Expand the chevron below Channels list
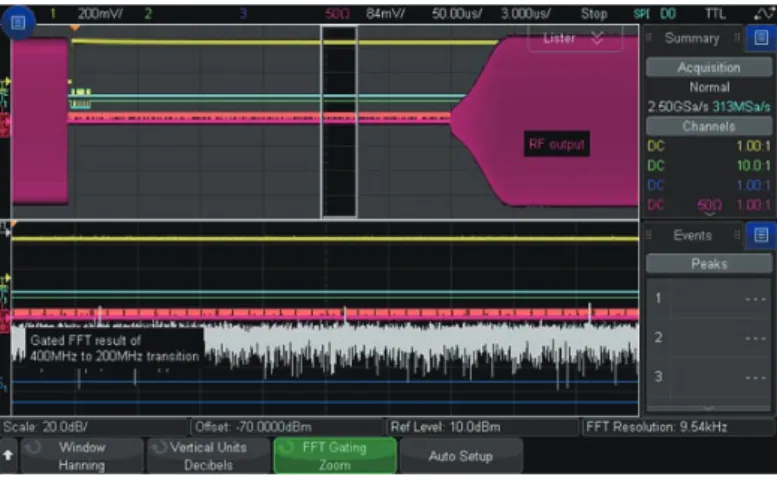 [709, 214]
